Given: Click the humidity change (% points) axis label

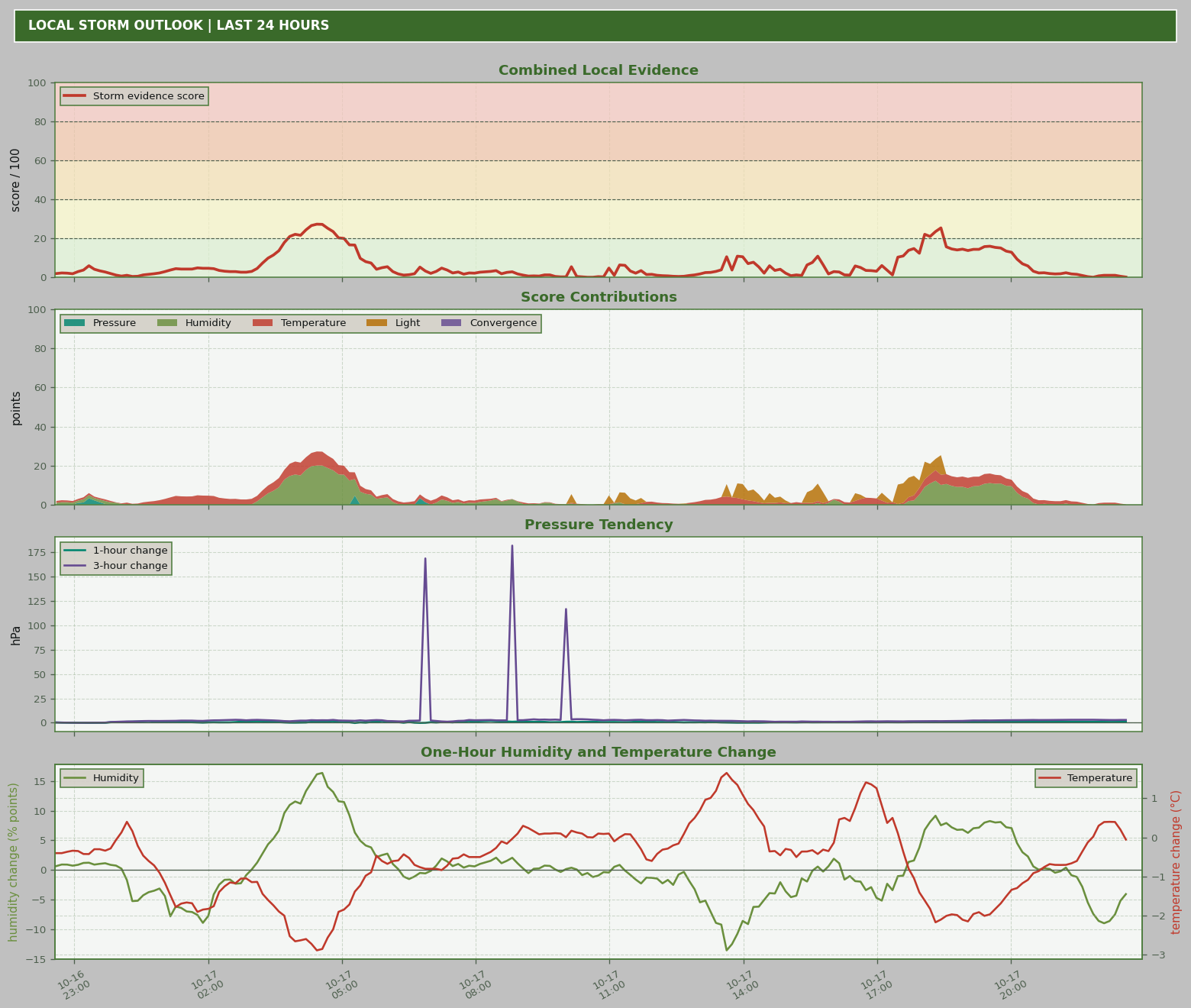Looking at the screenshot, I should (x=13, y=862).
